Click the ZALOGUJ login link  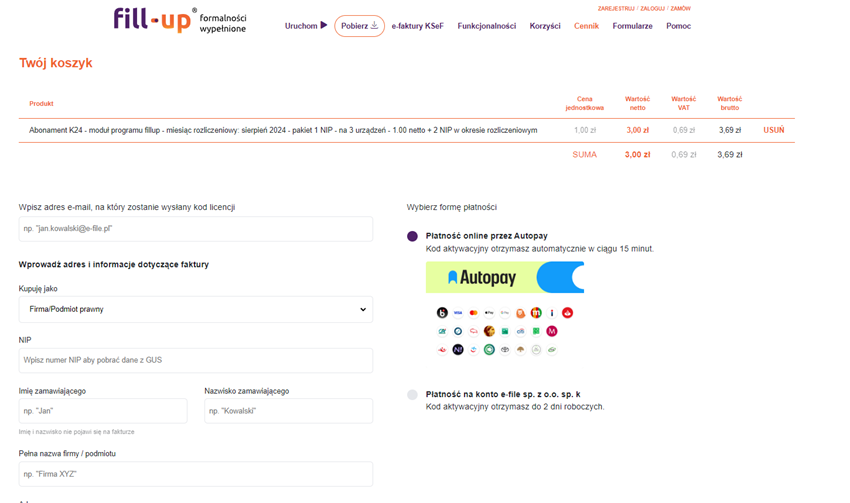click(x=653, y=9)
